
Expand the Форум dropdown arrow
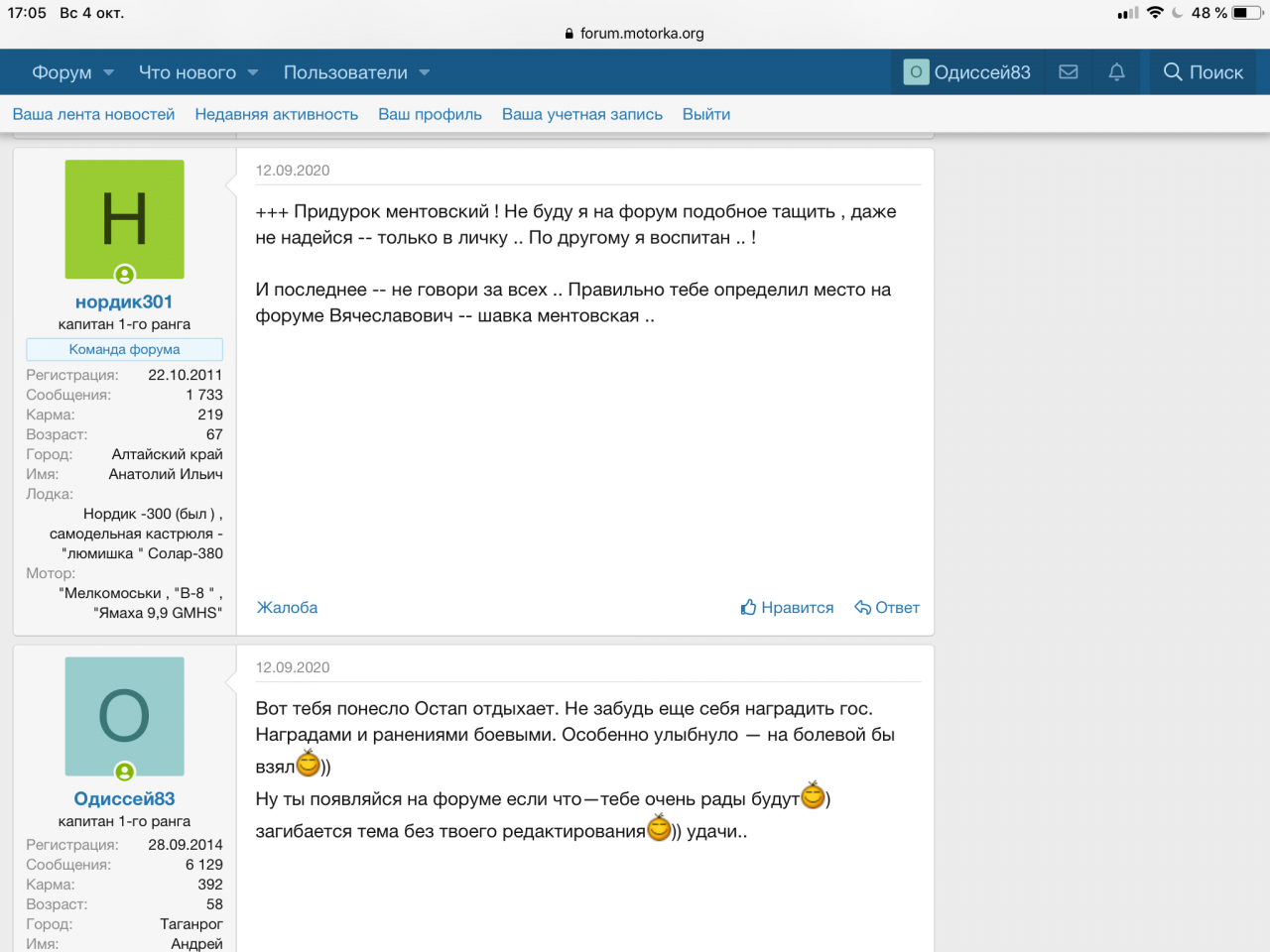(x=109, y=72)
